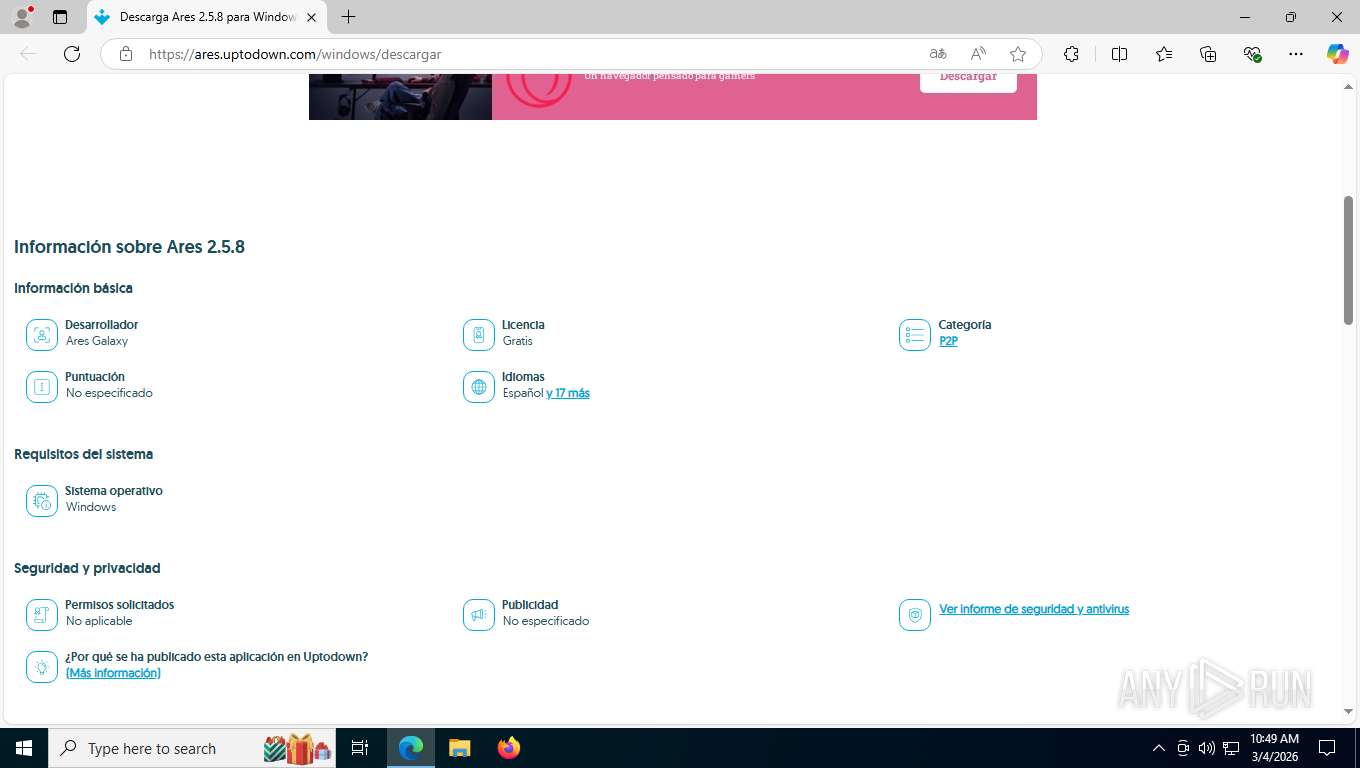Screen dimensions: 1360x768
Task: Open Task View on taskbar
Action: tap(360, 748)
